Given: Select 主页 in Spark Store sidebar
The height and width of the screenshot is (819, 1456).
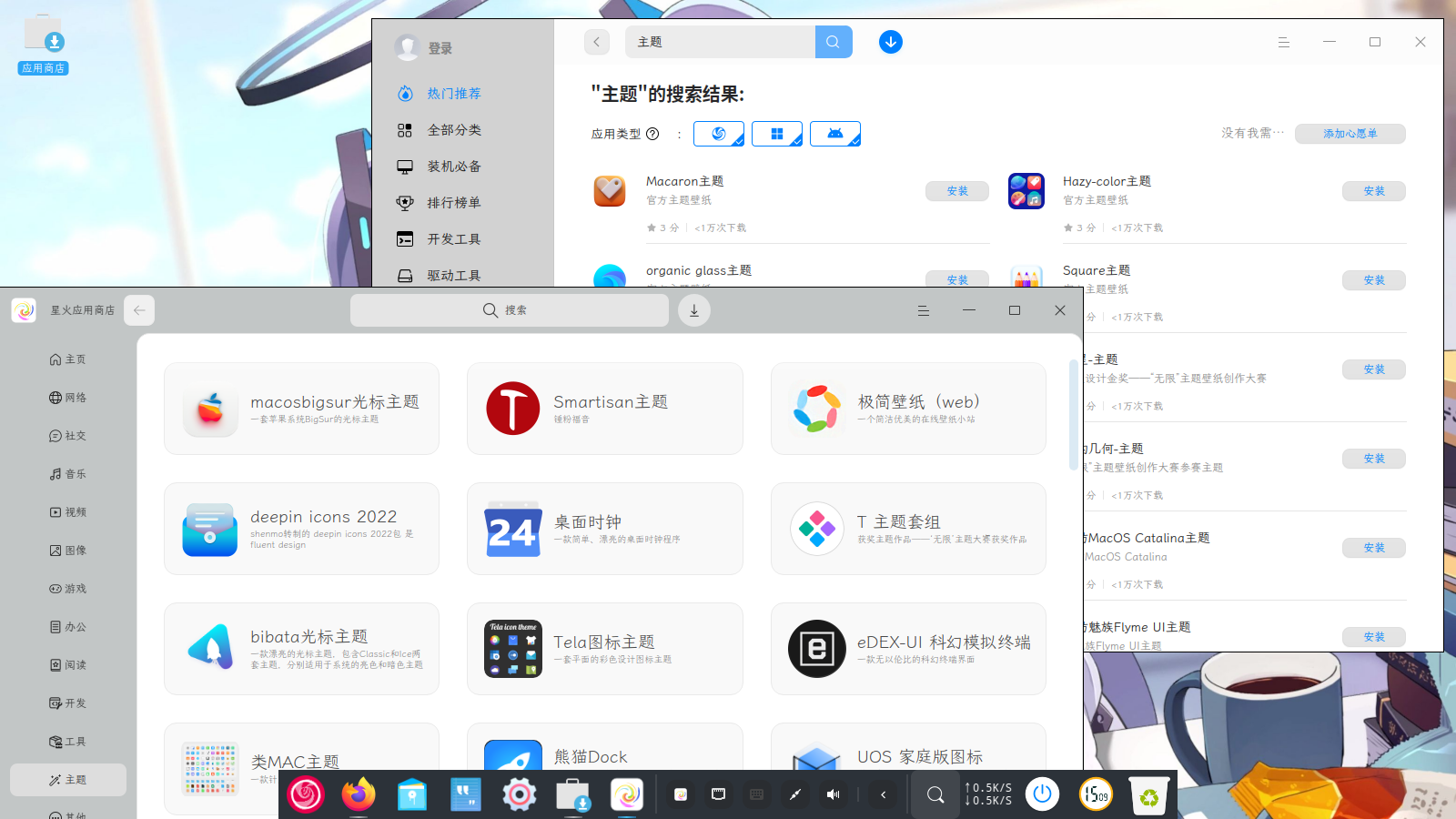Looking at the screenshot, I should pos(68,359).
